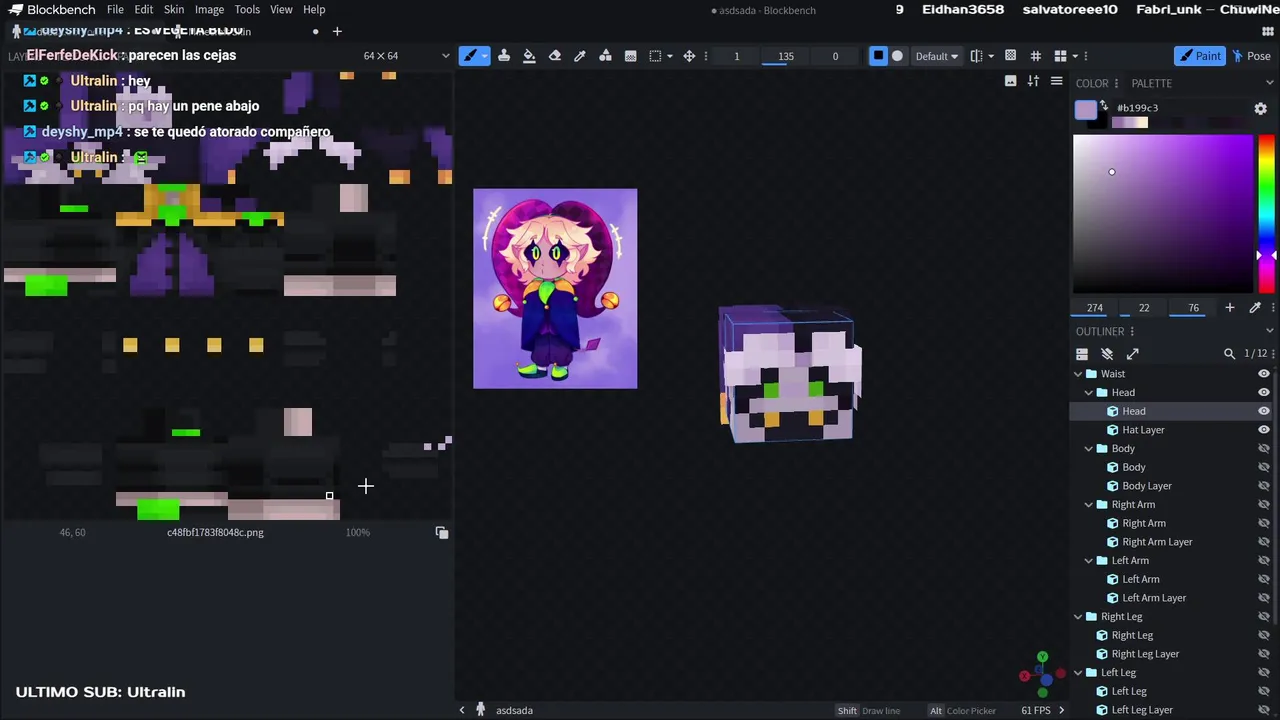This screenshot has height=720, width=1280.
Task: Click the brush opacity value 135
Action: point(786,56)
